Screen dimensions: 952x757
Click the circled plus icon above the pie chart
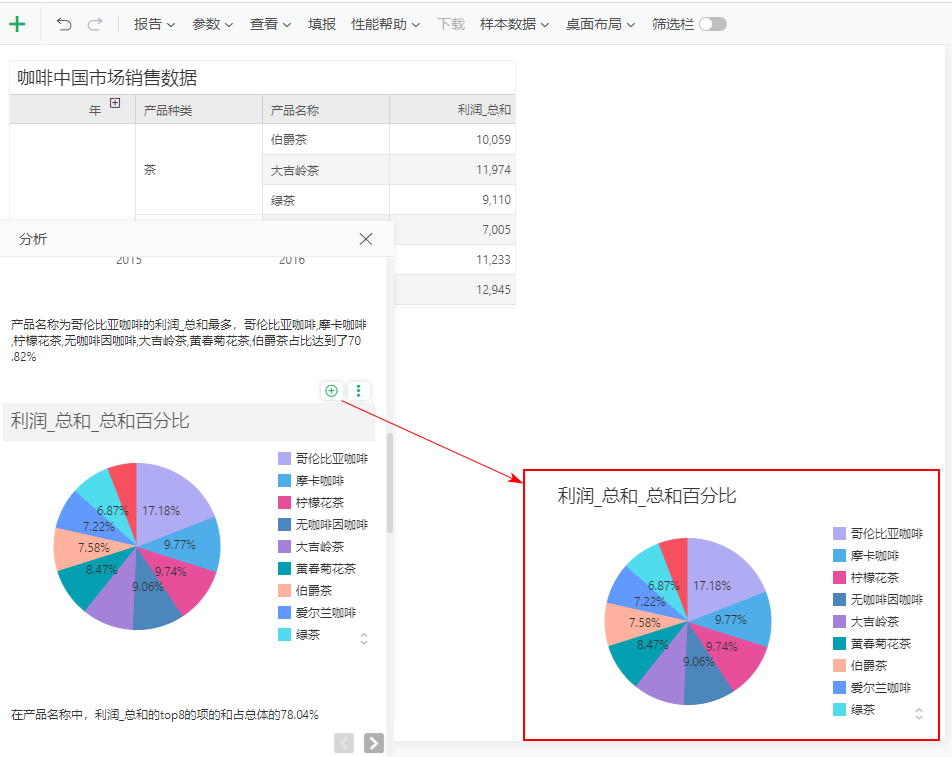pyautogui.click(x=331, y=391)
